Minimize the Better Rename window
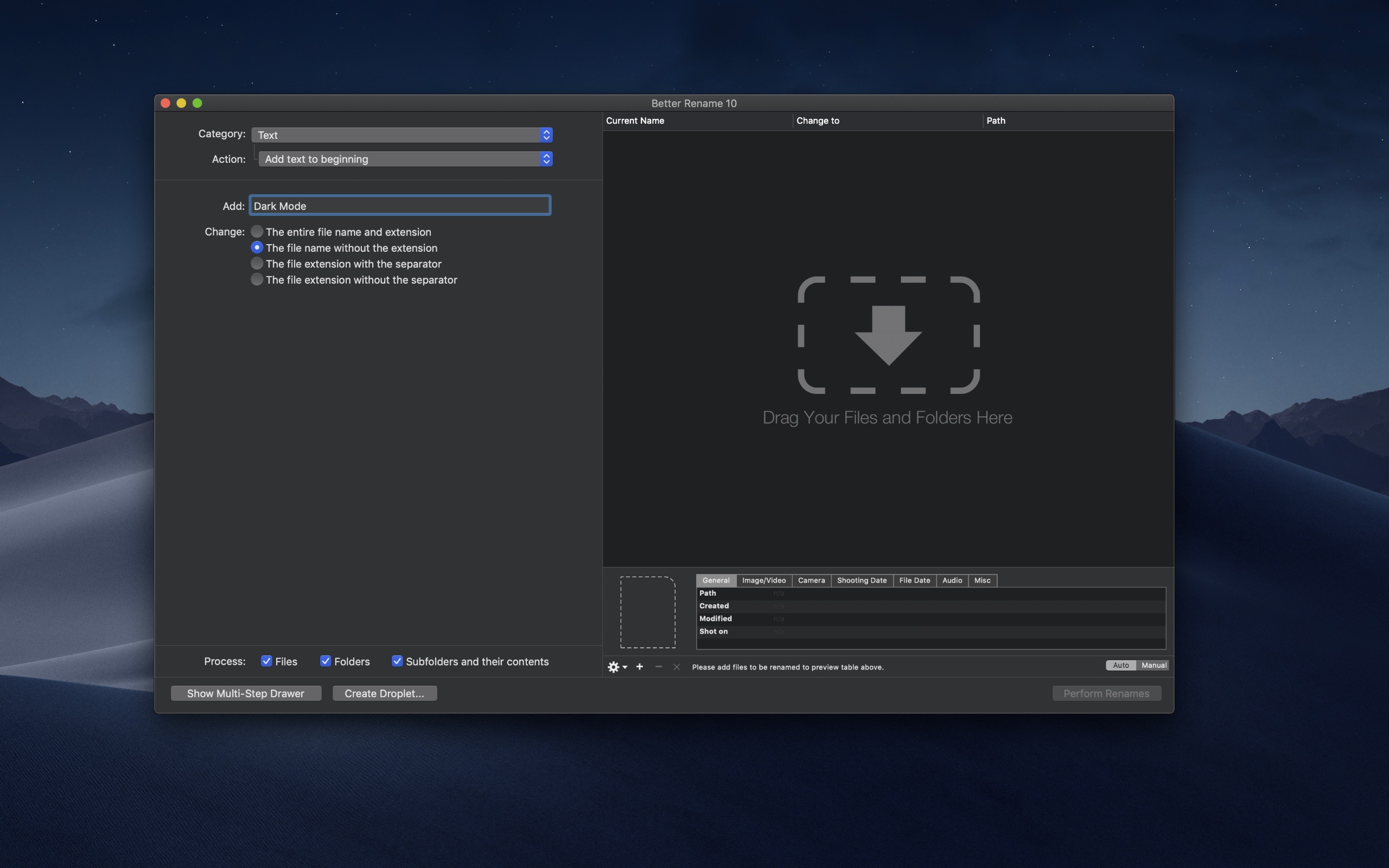 (181, 103)
